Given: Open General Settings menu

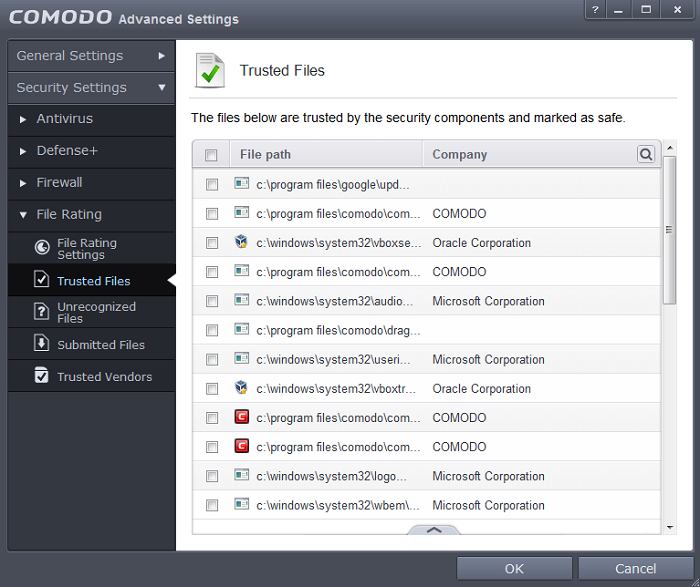Looking at the screenshot, I should pos(91,56).
